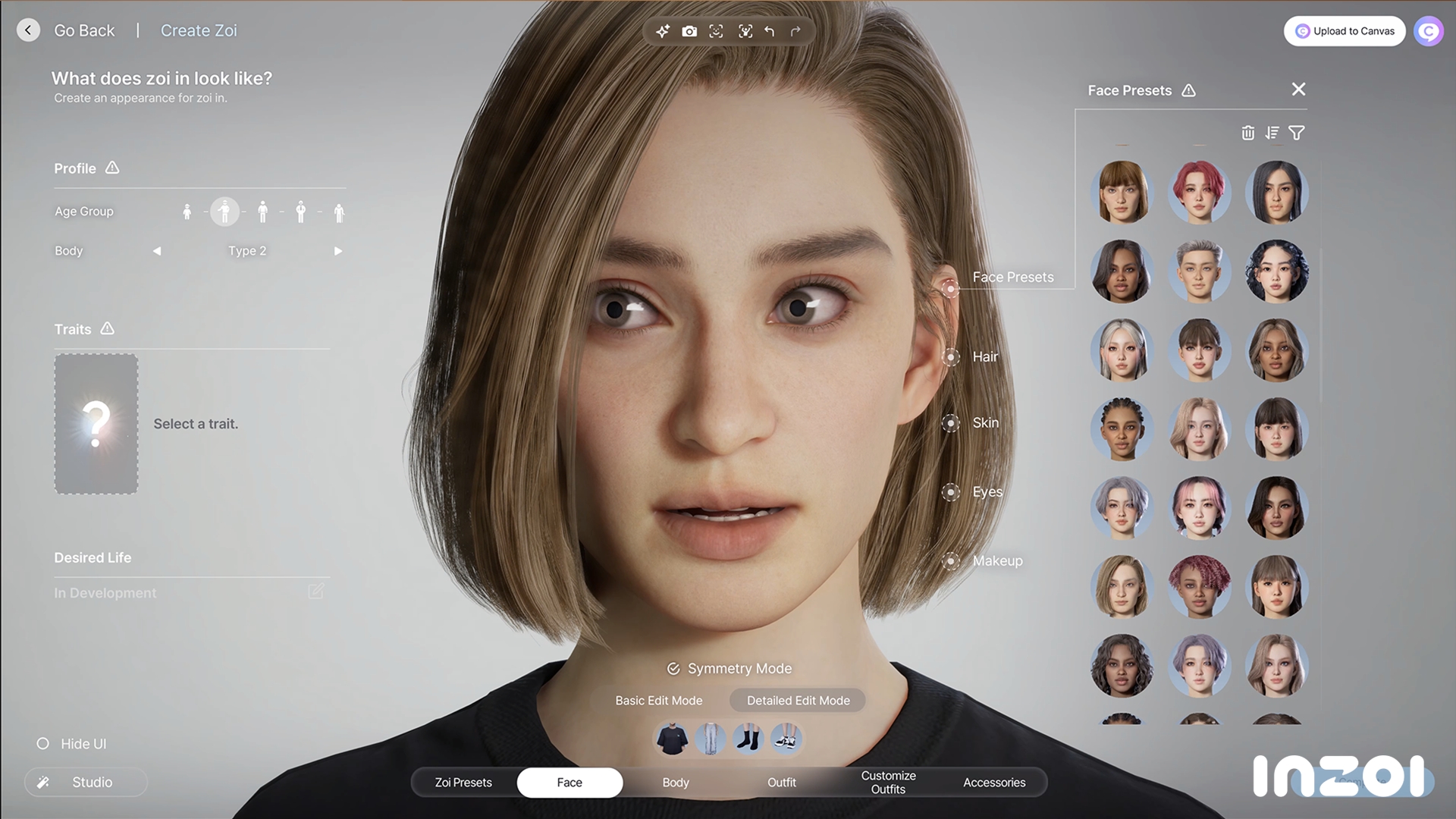Select the red-haired face preset thumbnail
Image resolution: width=1456 pixels, height=819 pixels.
[x=1199, y=193]
